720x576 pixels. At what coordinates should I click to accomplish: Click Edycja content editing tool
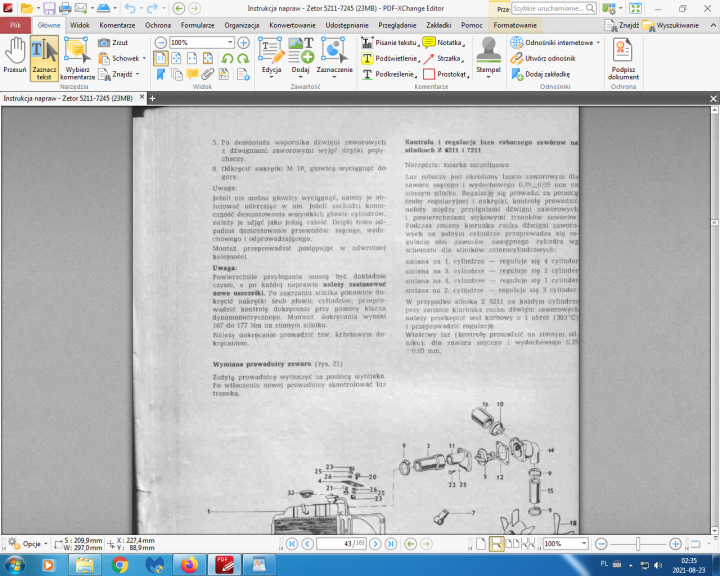[271, 57]
